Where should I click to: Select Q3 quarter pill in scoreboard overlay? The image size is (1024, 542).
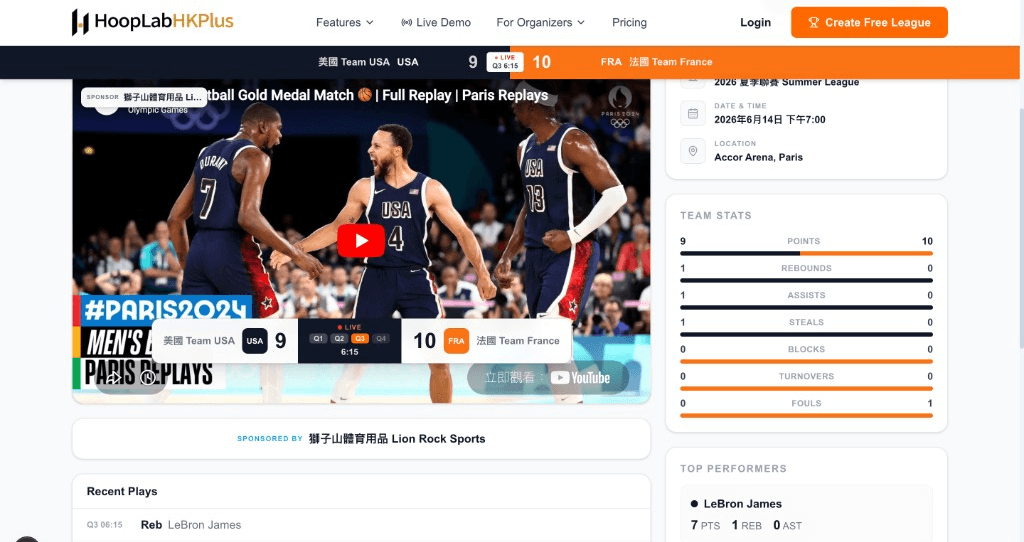[x=360, y=338]
